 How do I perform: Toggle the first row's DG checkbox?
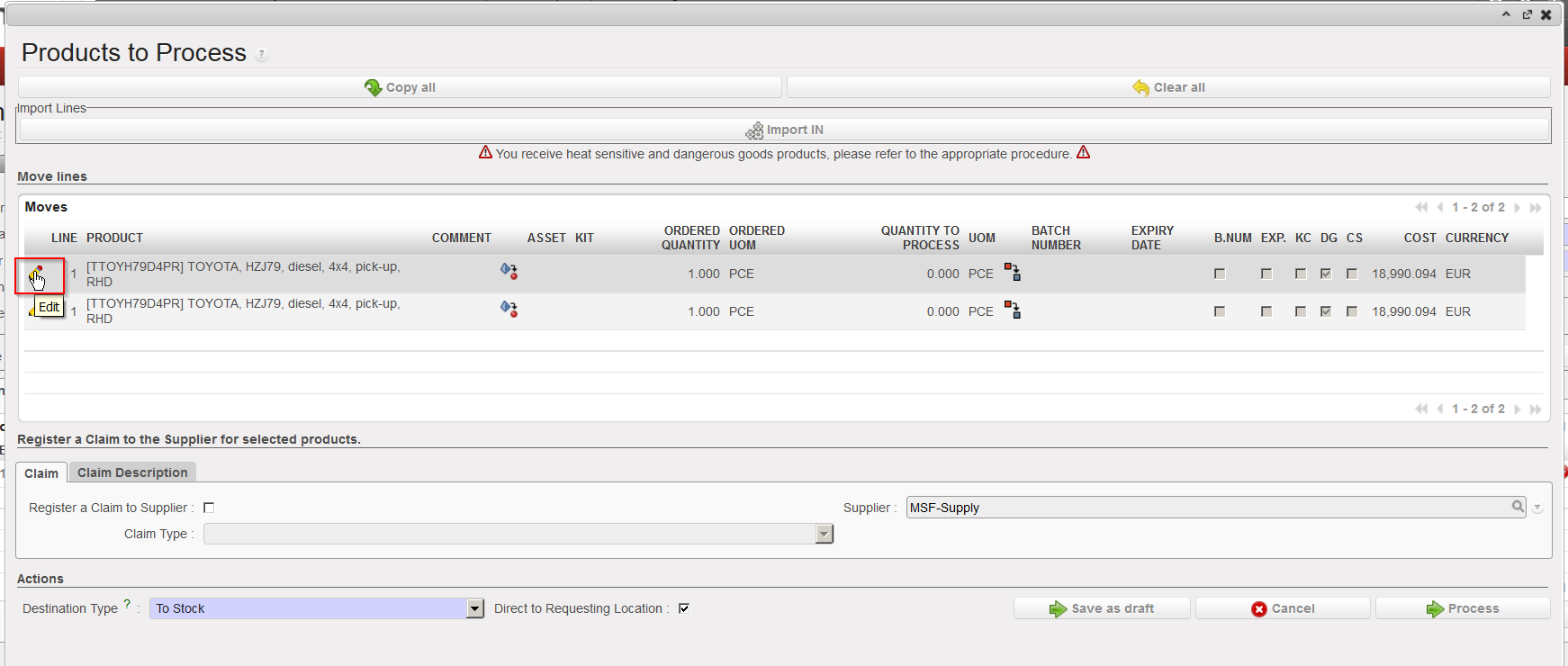pos(1326,274)
